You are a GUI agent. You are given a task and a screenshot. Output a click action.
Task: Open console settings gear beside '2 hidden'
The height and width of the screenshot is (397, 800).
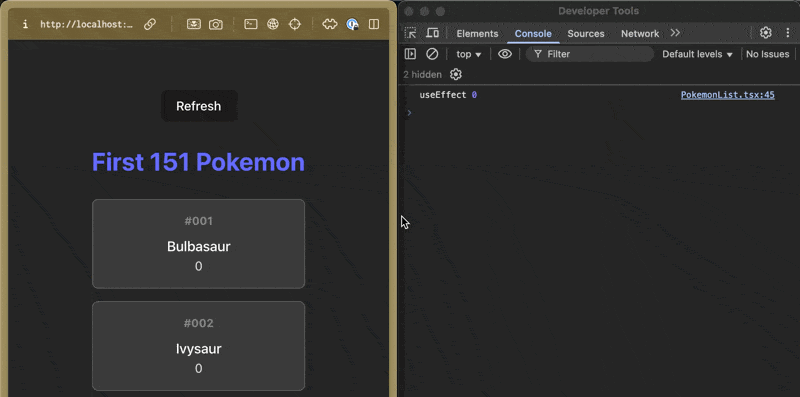pos(456,75)
